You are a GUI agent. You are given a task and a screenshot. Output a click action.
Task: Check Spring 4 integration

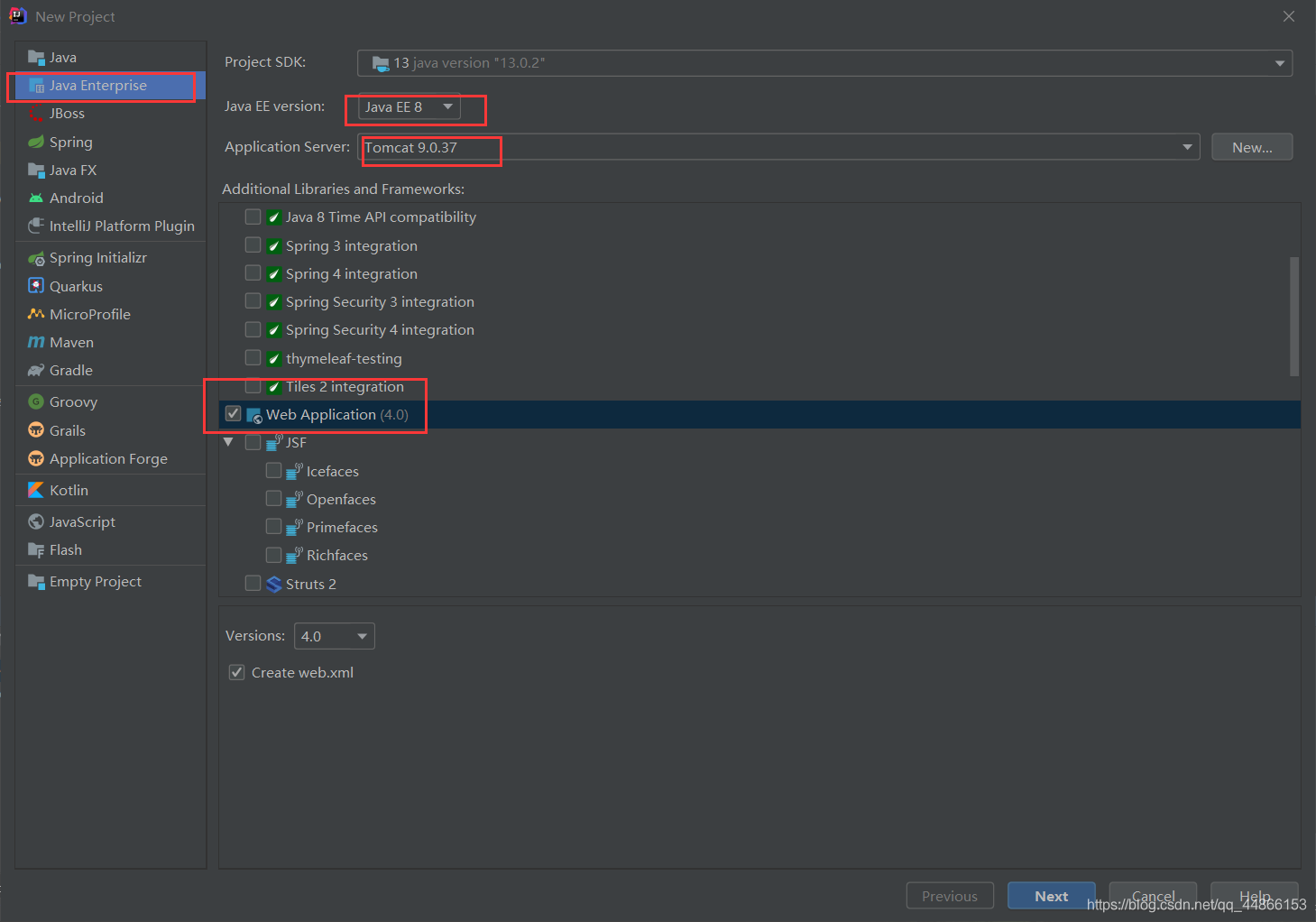(253, 272)
